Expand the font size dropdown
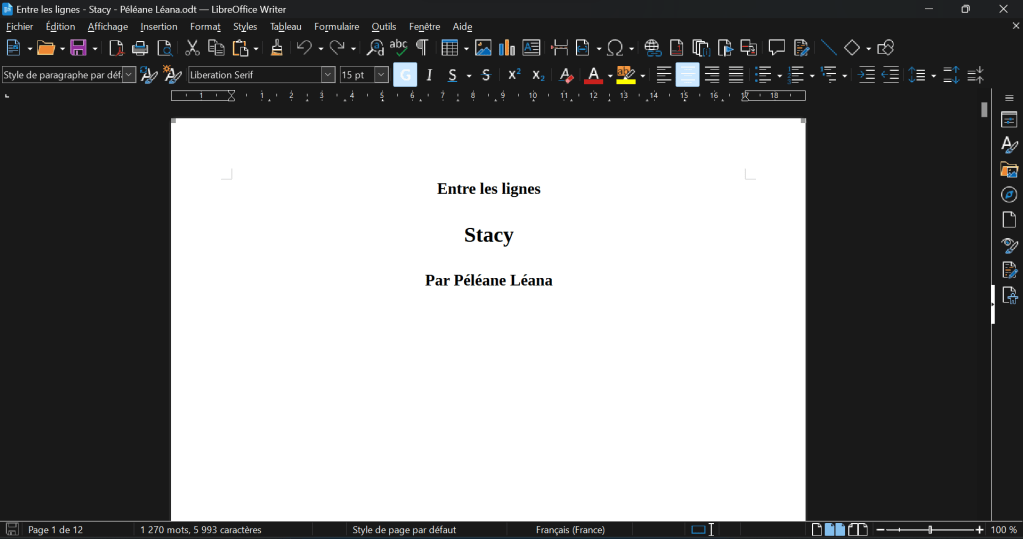1023x539 pixels. tap(381, 75)
